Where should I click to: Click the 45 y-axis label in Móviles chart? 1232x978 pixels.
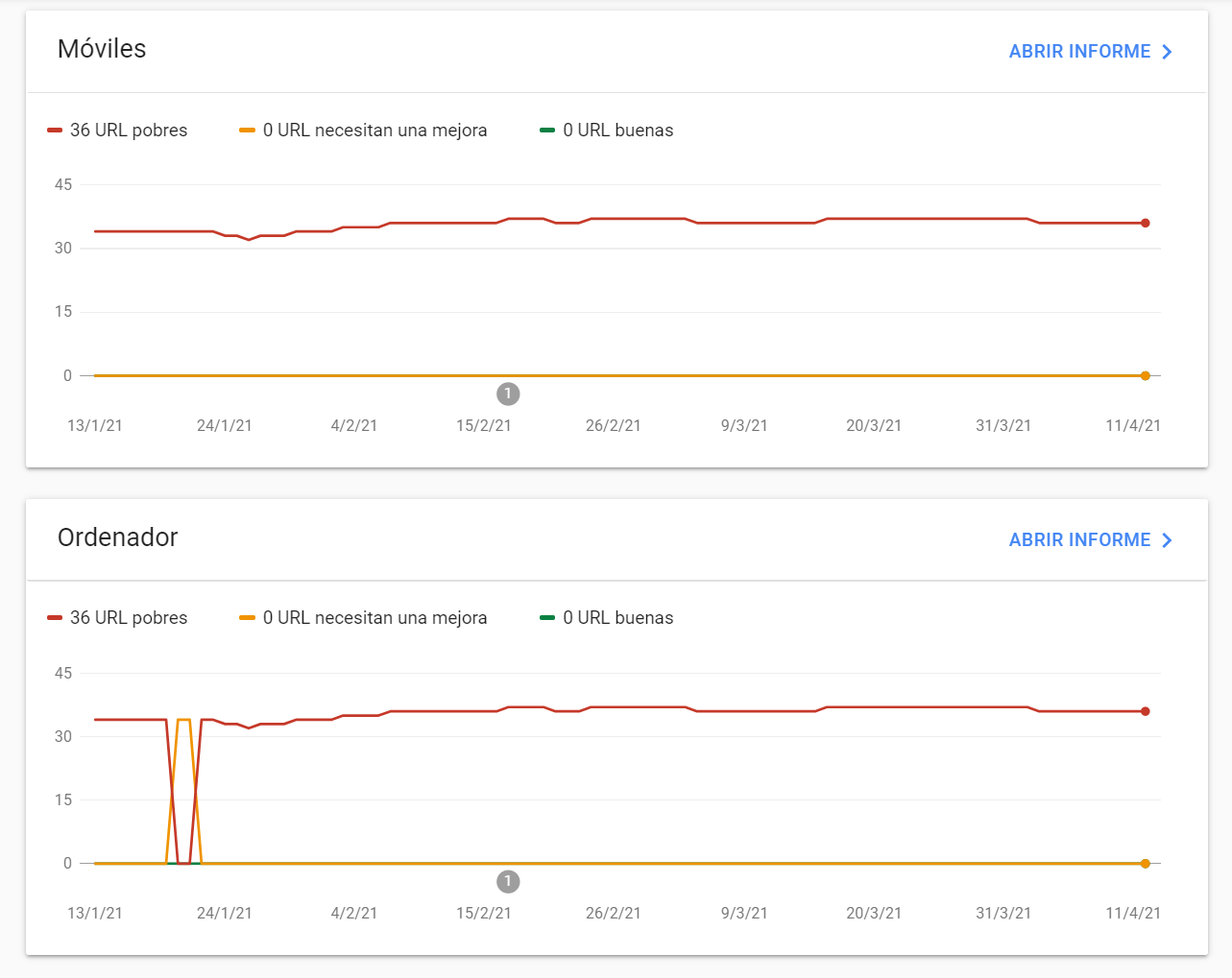pyautogui.click(x=63, y=184)
